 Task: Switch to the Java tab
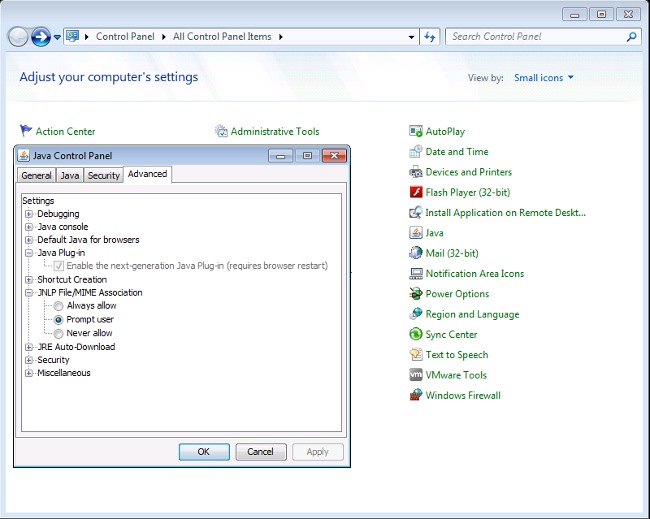pos(70,175)
